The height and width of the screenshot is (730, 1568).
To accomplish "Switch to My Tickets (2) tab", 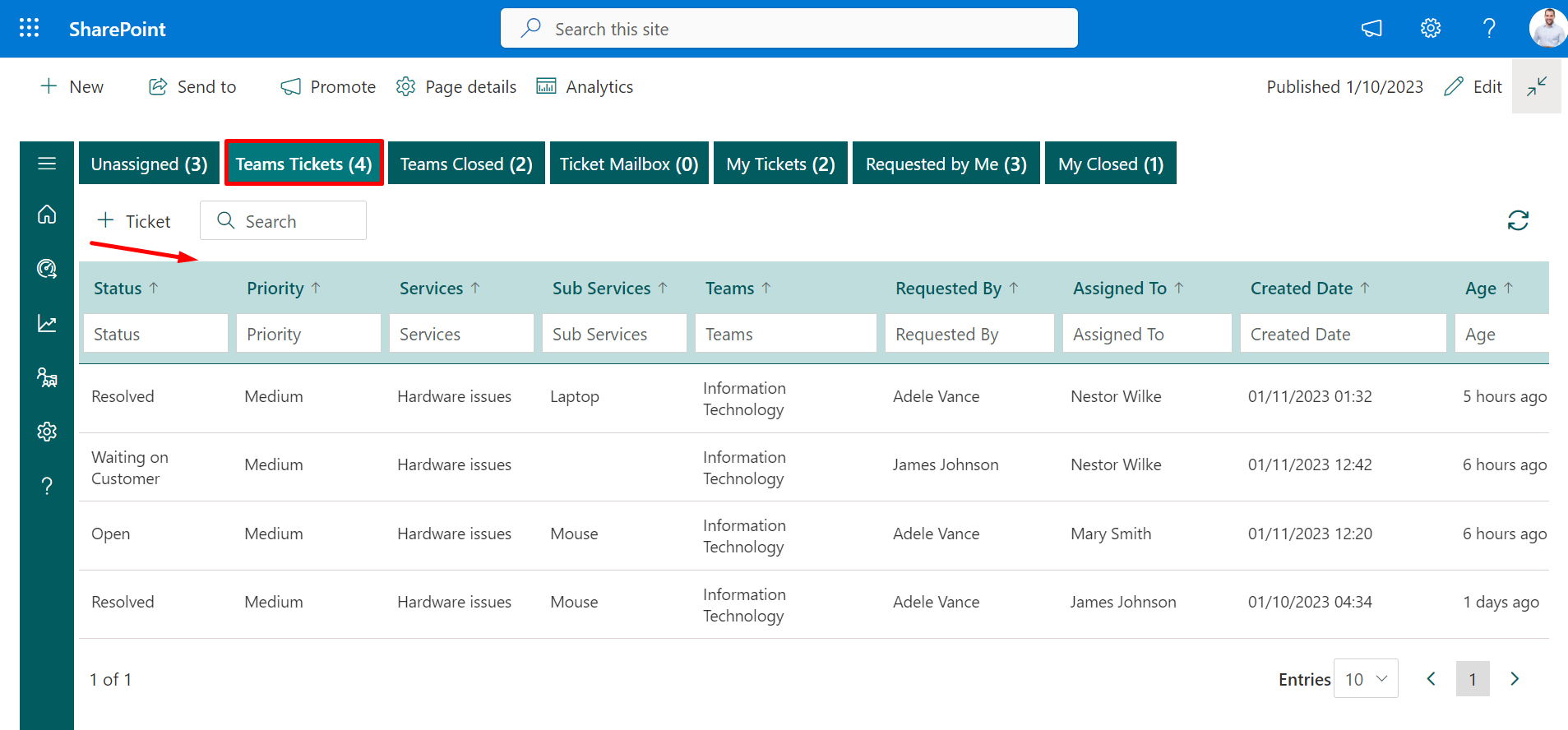I will 780,164.
